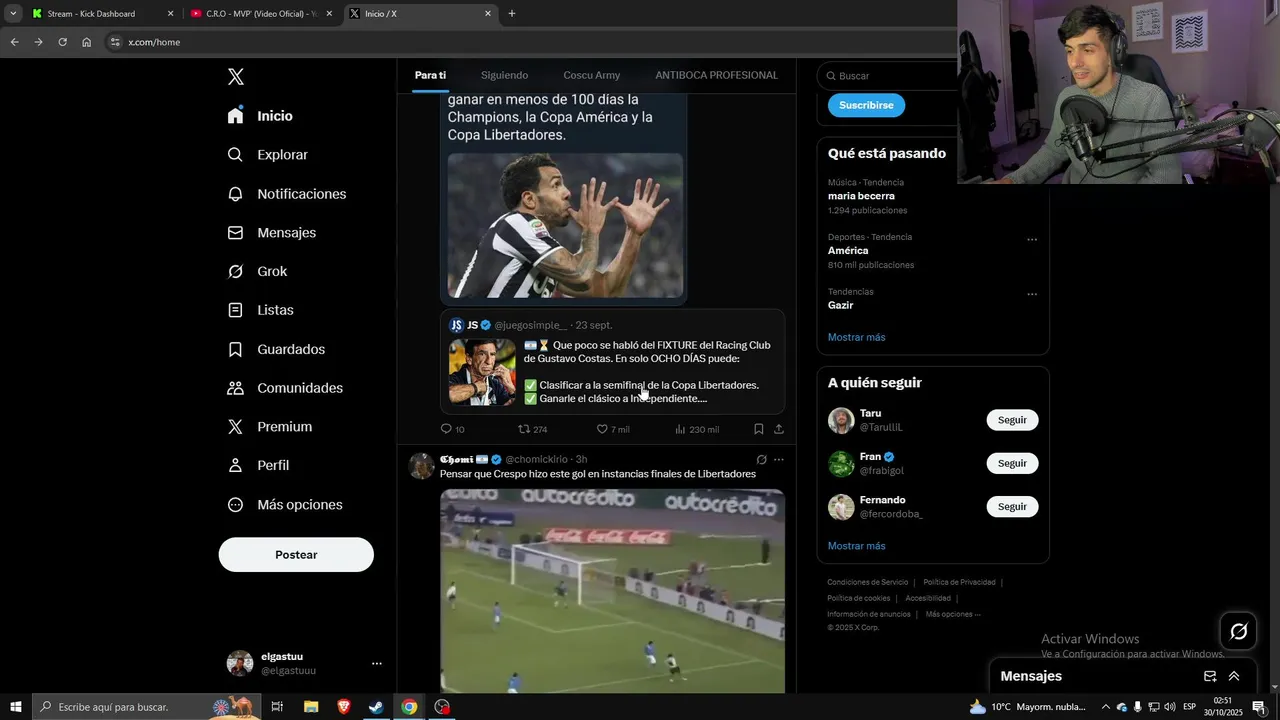
Task: Open the Windows Start menu
Action: coord(16,707)
